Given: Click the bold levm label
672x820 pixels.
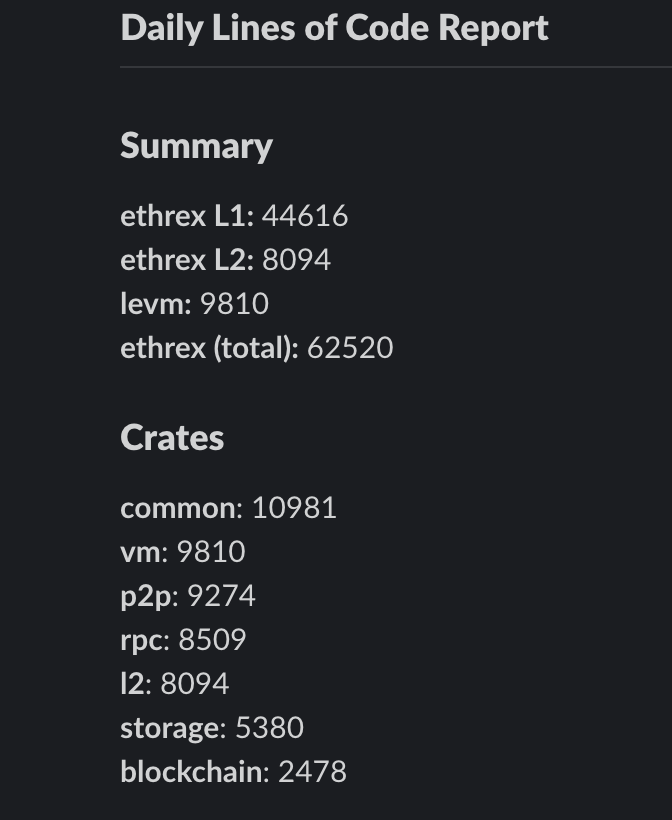Looking at the screenshot, I should point(155,304).
